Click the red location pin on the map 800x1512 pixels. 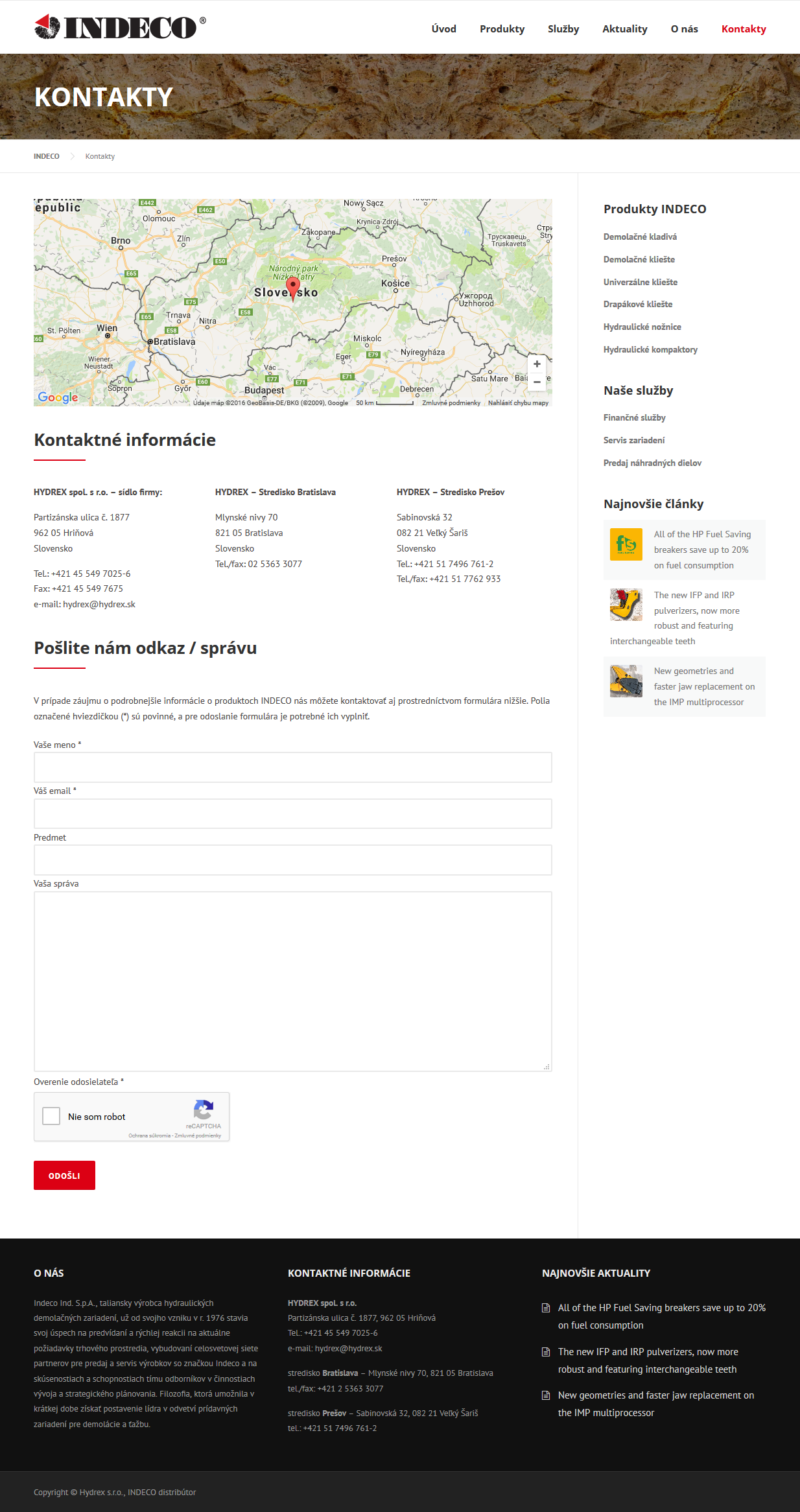click(x=293, y=288)
